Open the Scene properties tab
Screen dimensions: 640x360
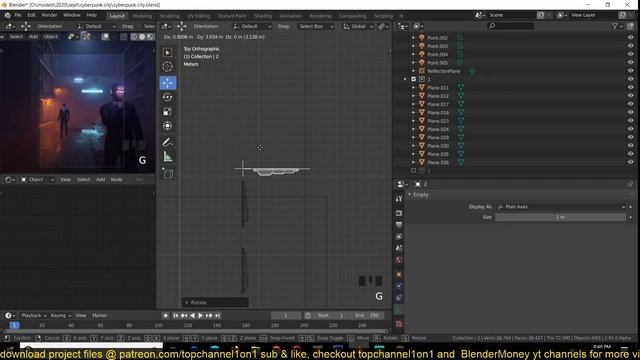399,248
